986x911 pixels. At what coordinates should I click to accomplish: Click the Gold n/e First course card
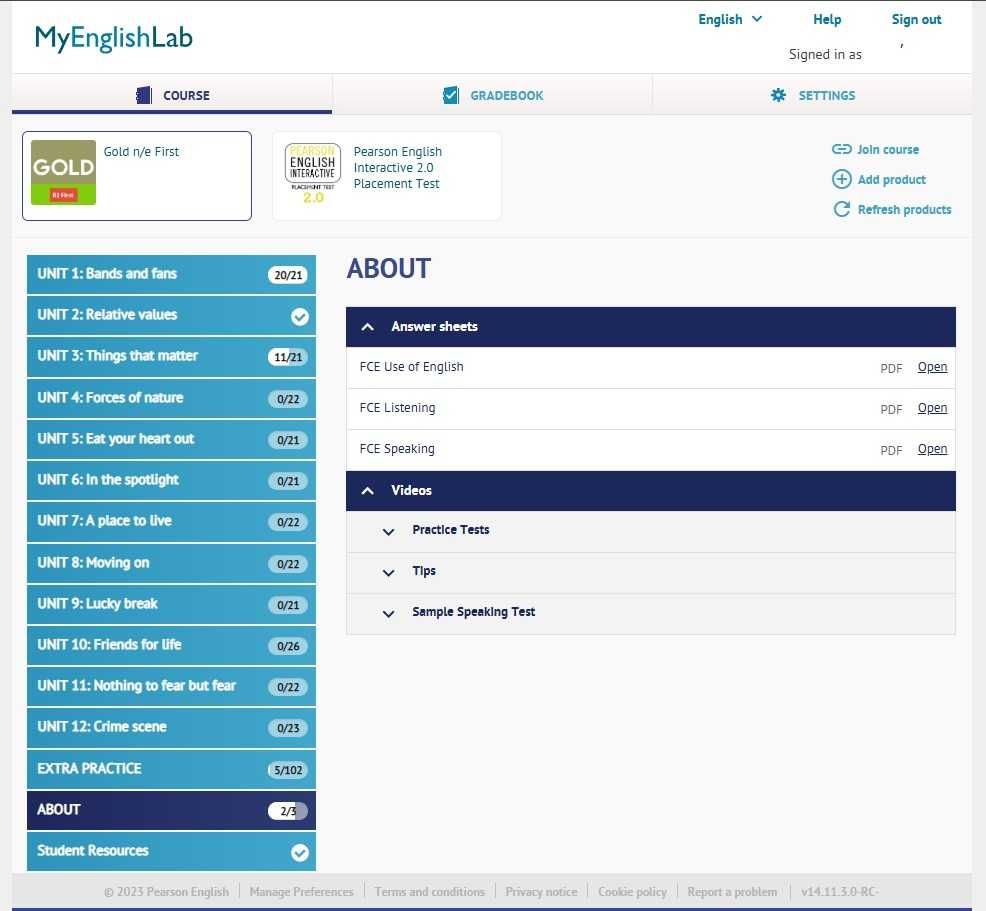pyautogui.click(x=137, y=176)
